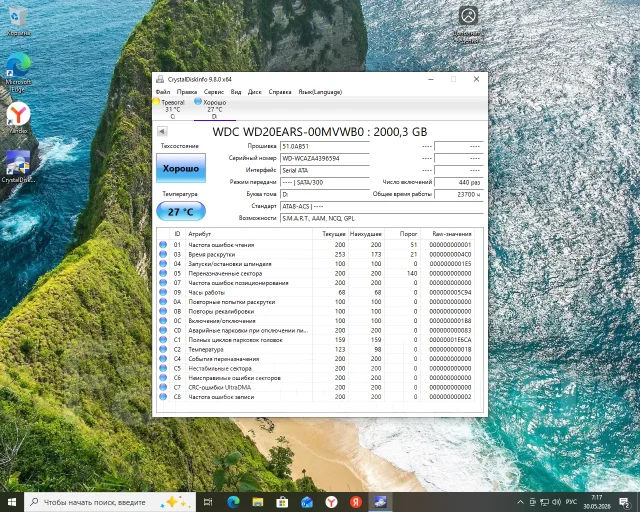This screenshot has width=640, height=512.
Task: Click the status icon of attribute 05
Action: (x=163, y=273)
